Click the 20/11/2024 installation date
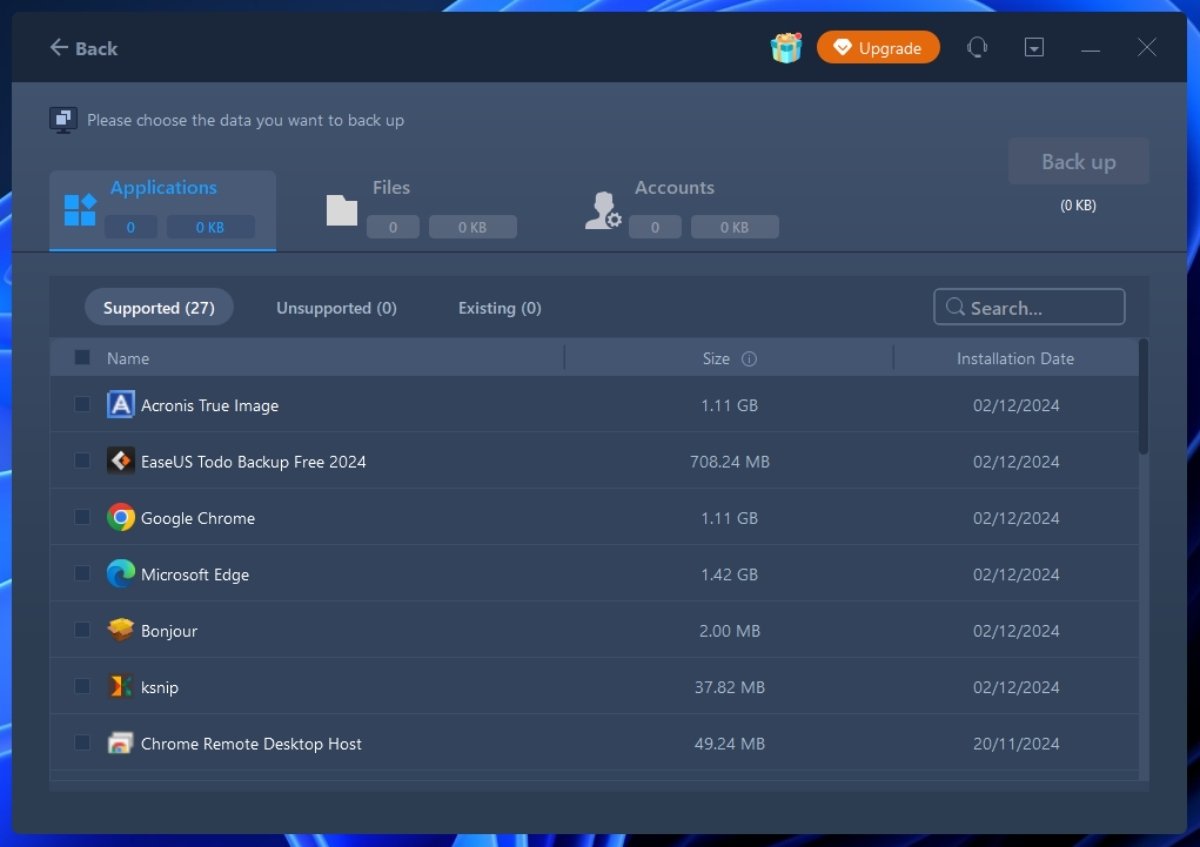The height and width of the screenshot is (847, 1200). (x=1016, y=744)
